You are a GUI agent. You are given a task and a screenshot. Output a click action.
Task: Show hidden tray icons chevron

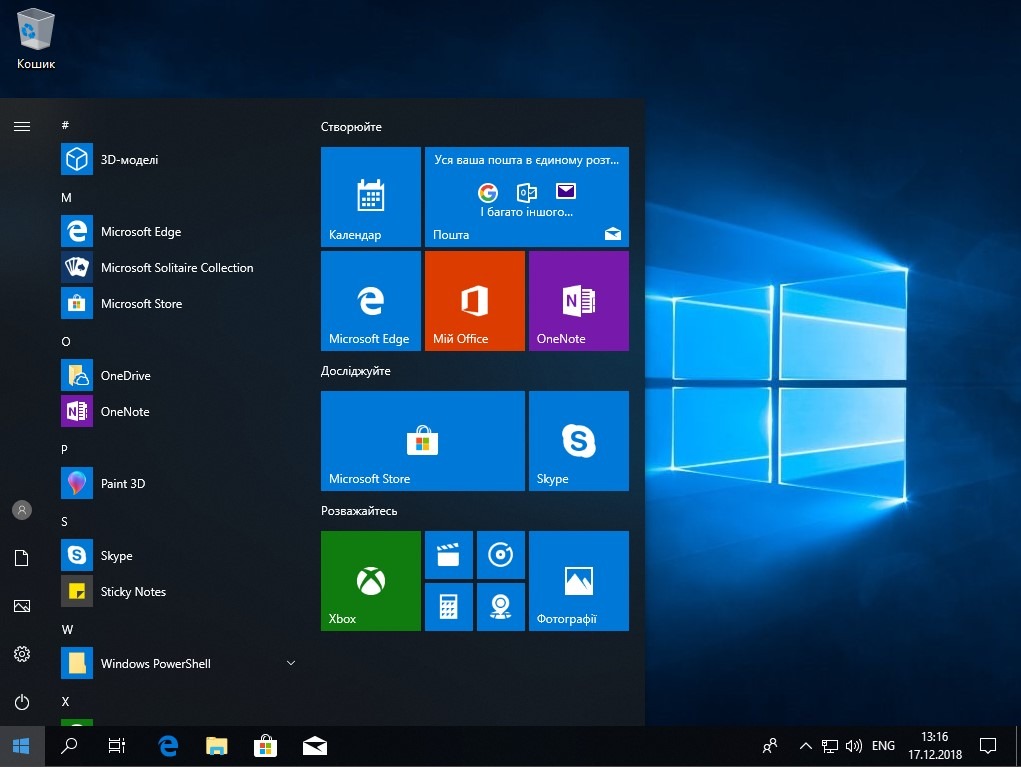pyautogui.click(x=805, y=746)
